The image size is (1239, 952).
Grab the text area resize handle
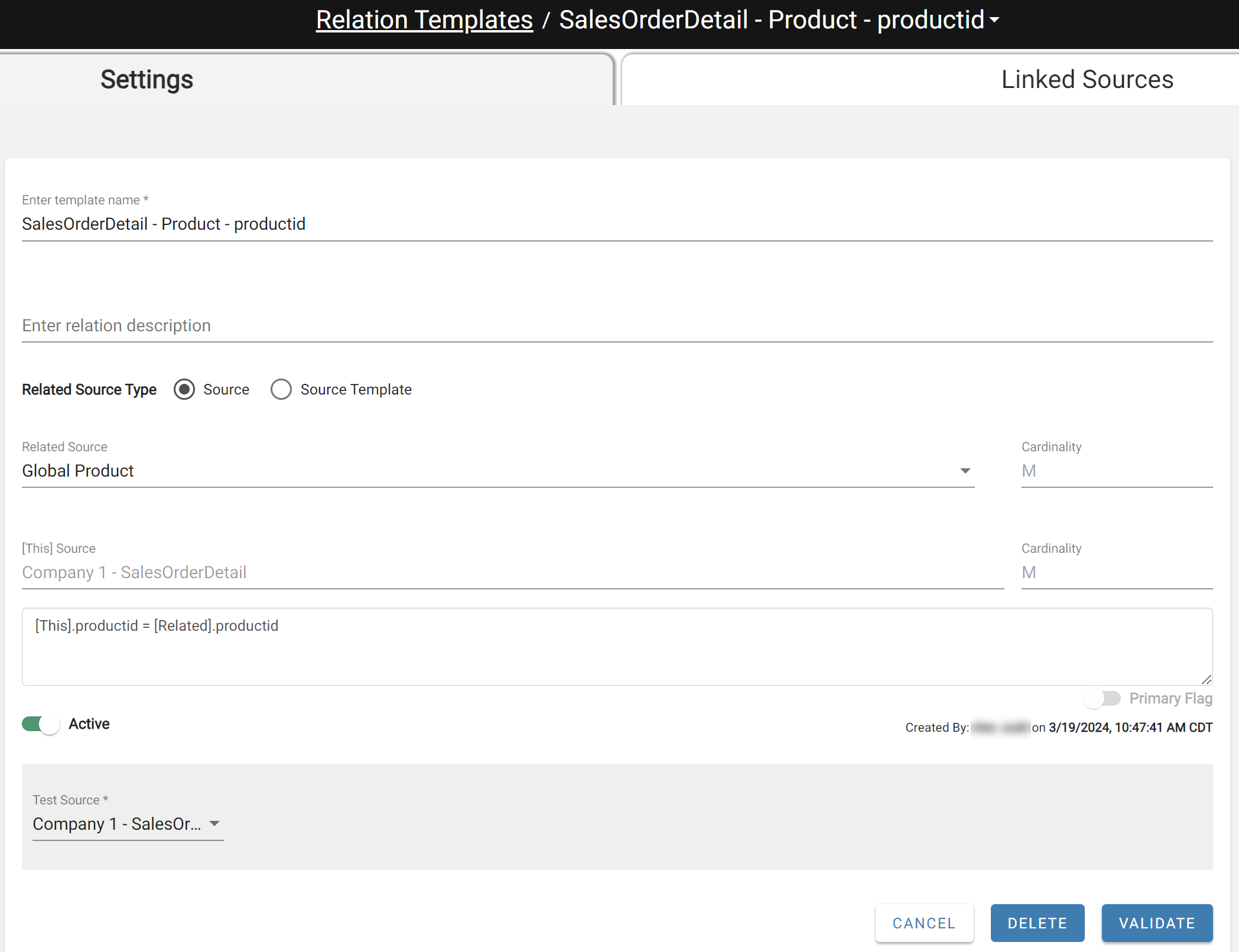tap(1207, 680)
